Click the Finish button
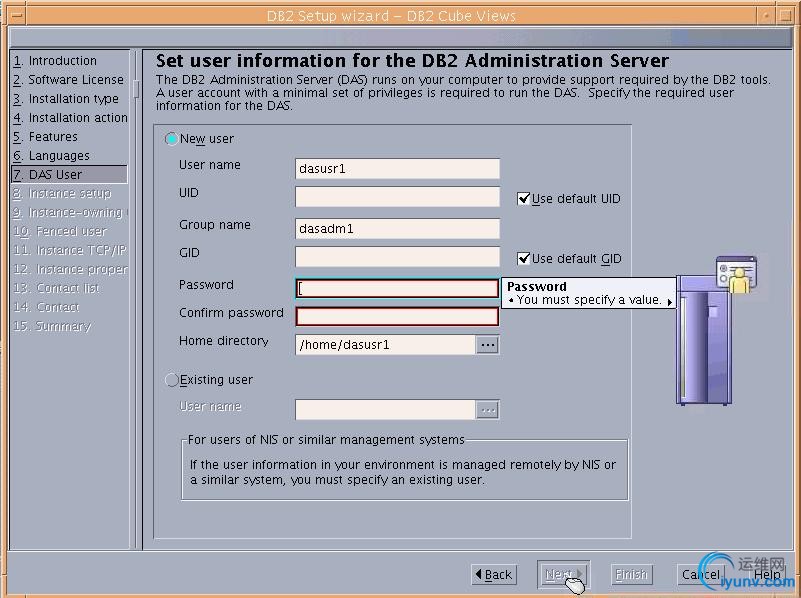 point(631,575)
